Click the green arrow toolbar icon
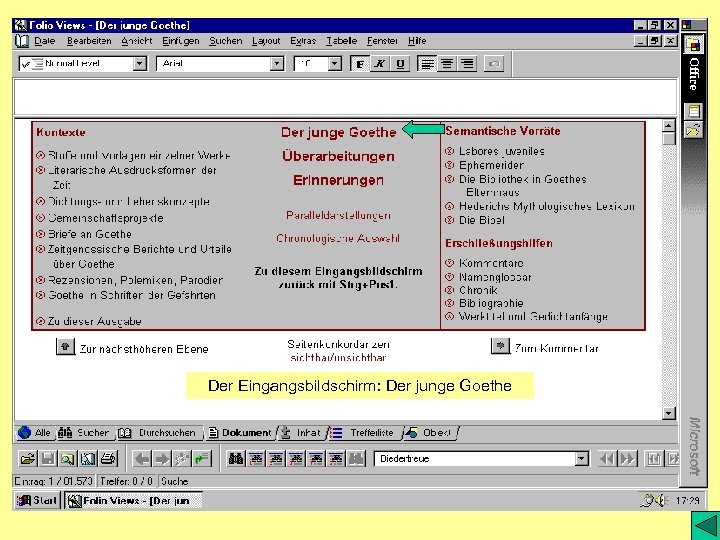Image resolution: width=720 pixels, height=540 pixels. coord(202,459)
